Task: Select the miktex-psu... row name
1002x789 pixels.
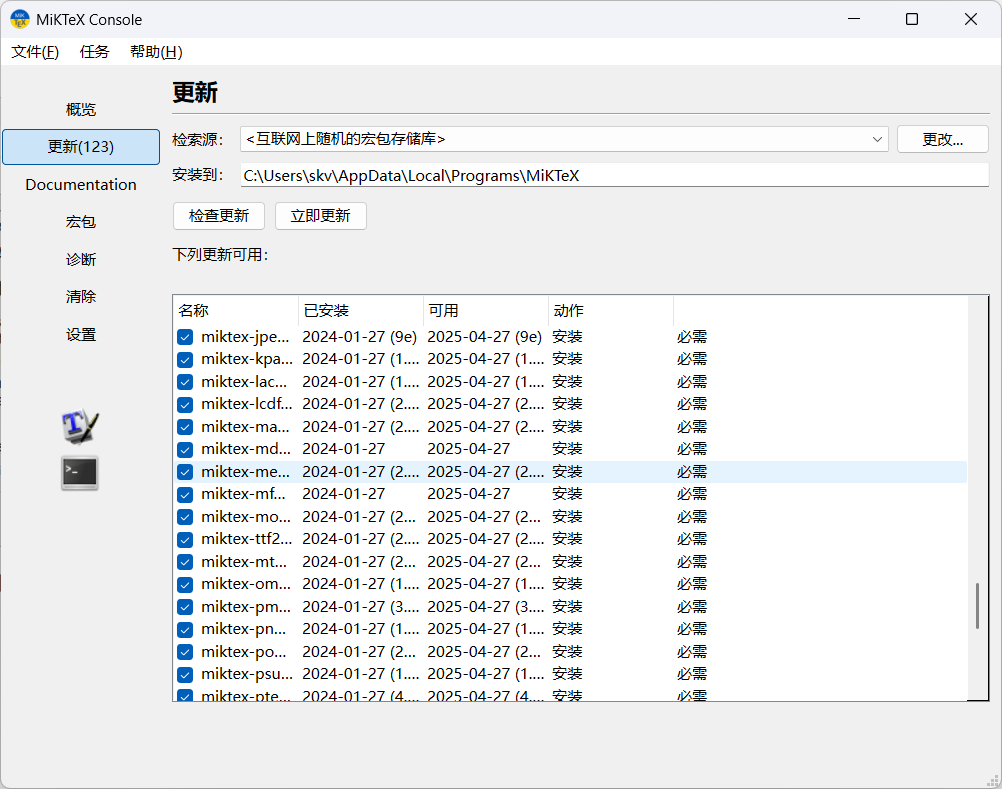Action: [x=247, y=674]
